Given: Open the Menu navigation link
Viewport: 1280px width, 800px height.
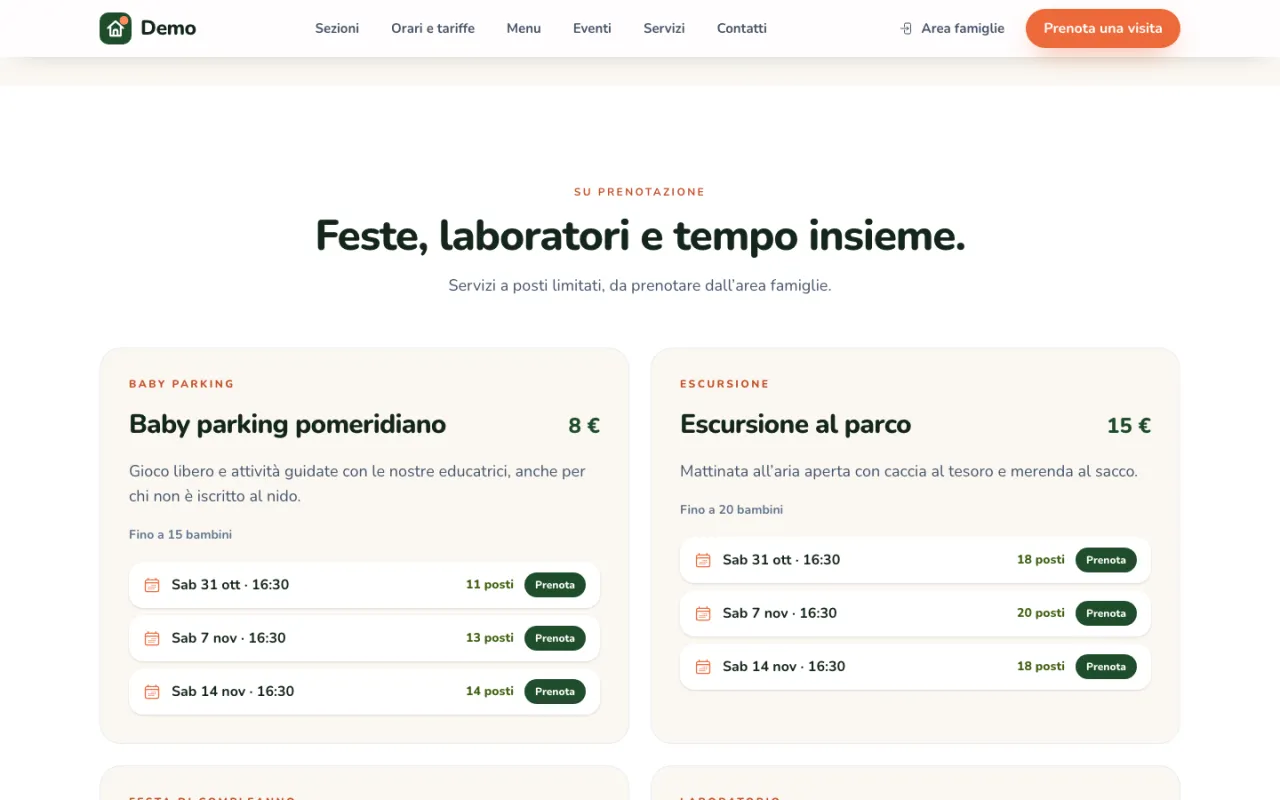Looking at the screenshot, I should pos(524,28).
